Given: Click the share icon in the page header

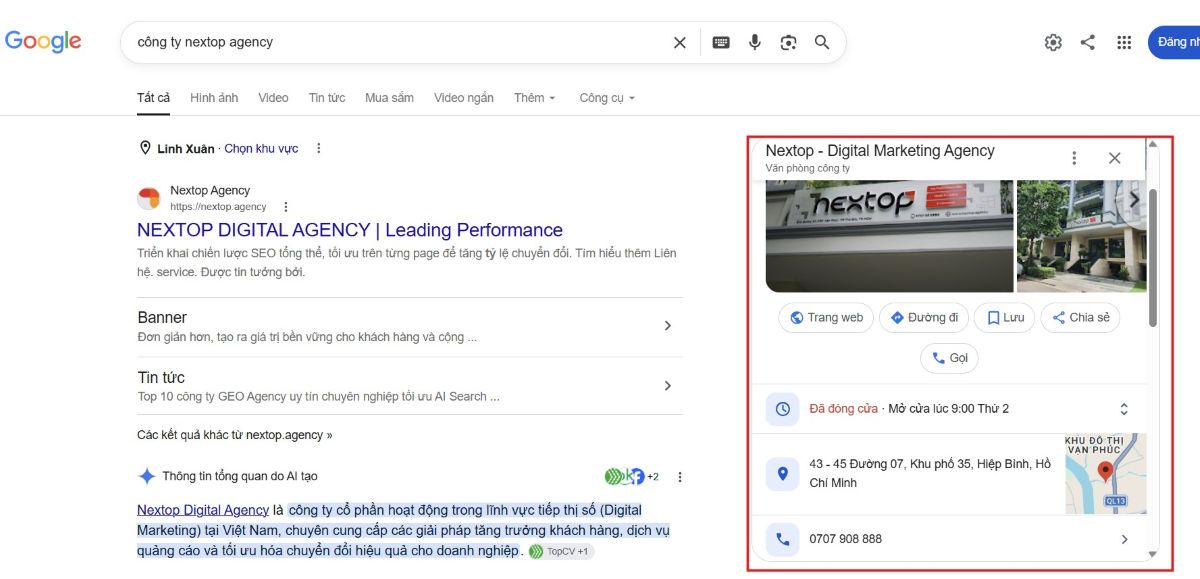Looking at the screenshot, I should [1088, 42].
